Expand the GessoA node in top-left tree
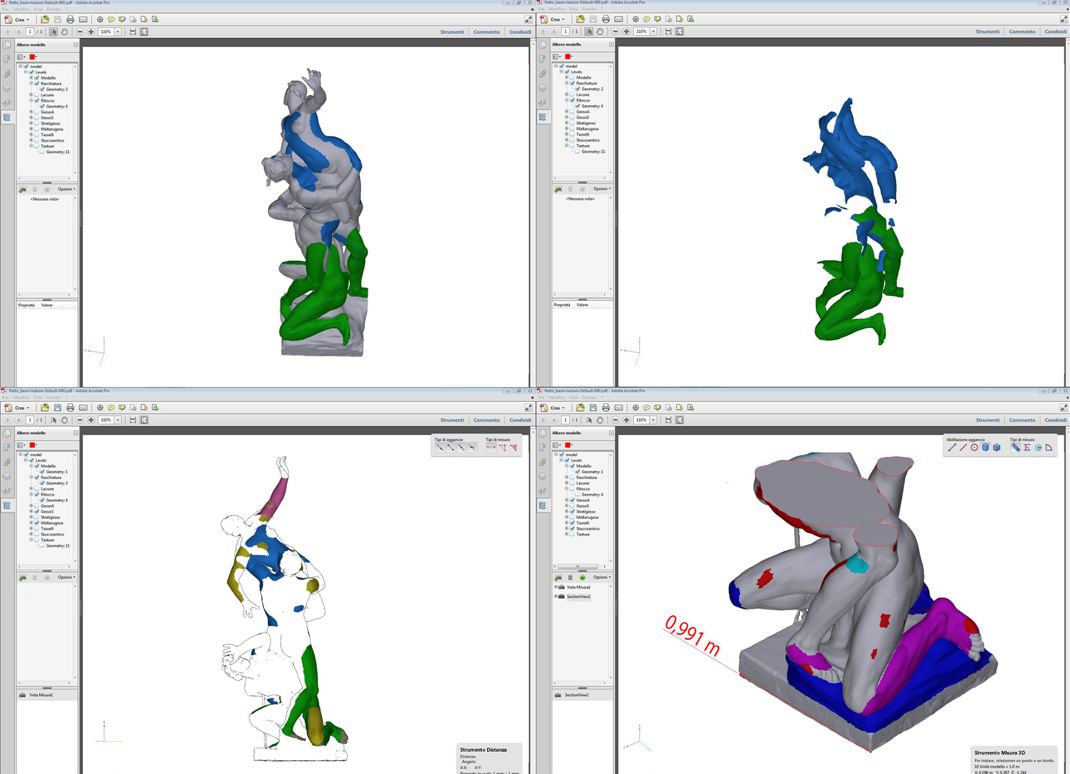This screenshot has width=1070, height=774. (x=31, y=111)
